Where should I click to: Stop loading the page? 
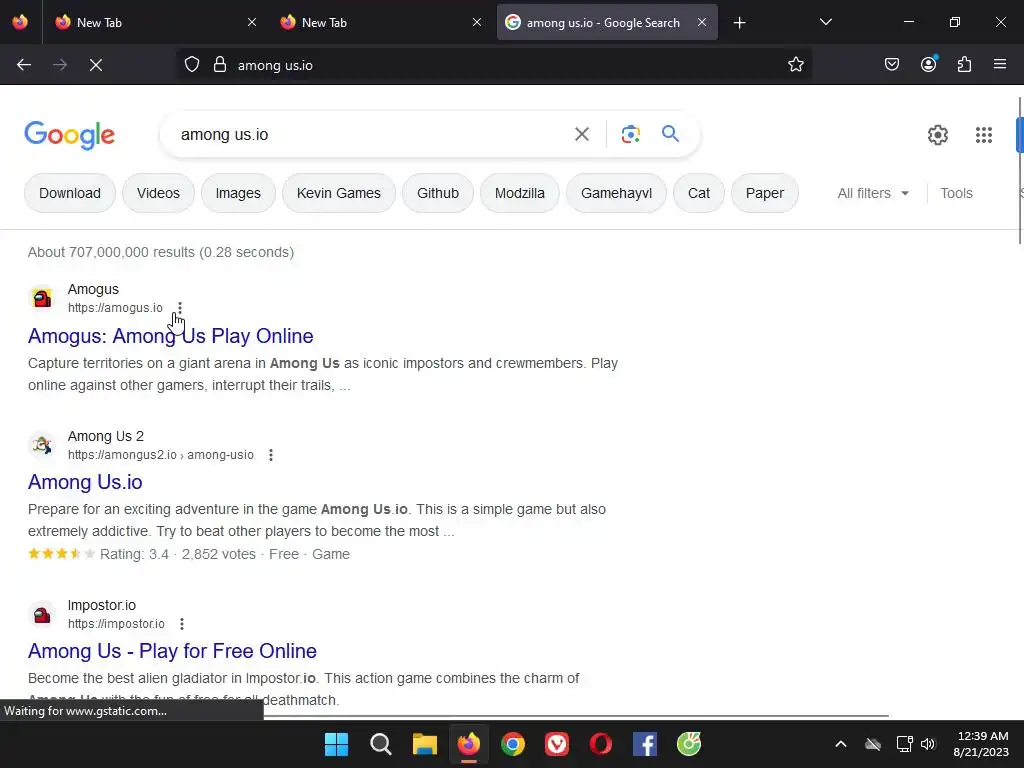[x=95, y=65]
